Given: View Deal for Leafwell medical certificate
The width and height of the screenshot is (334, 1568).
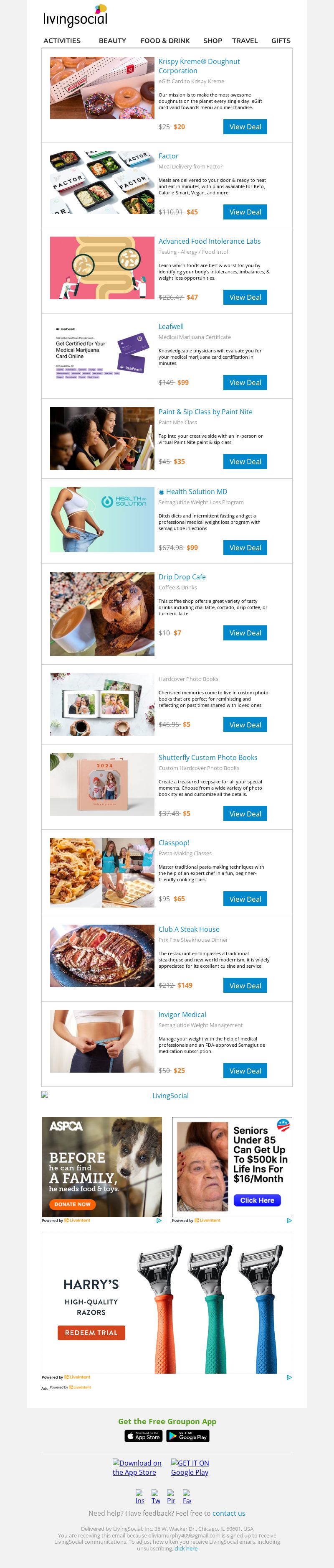Looking at the screenshot, I should pyautogui.click(x=245, y=382).
